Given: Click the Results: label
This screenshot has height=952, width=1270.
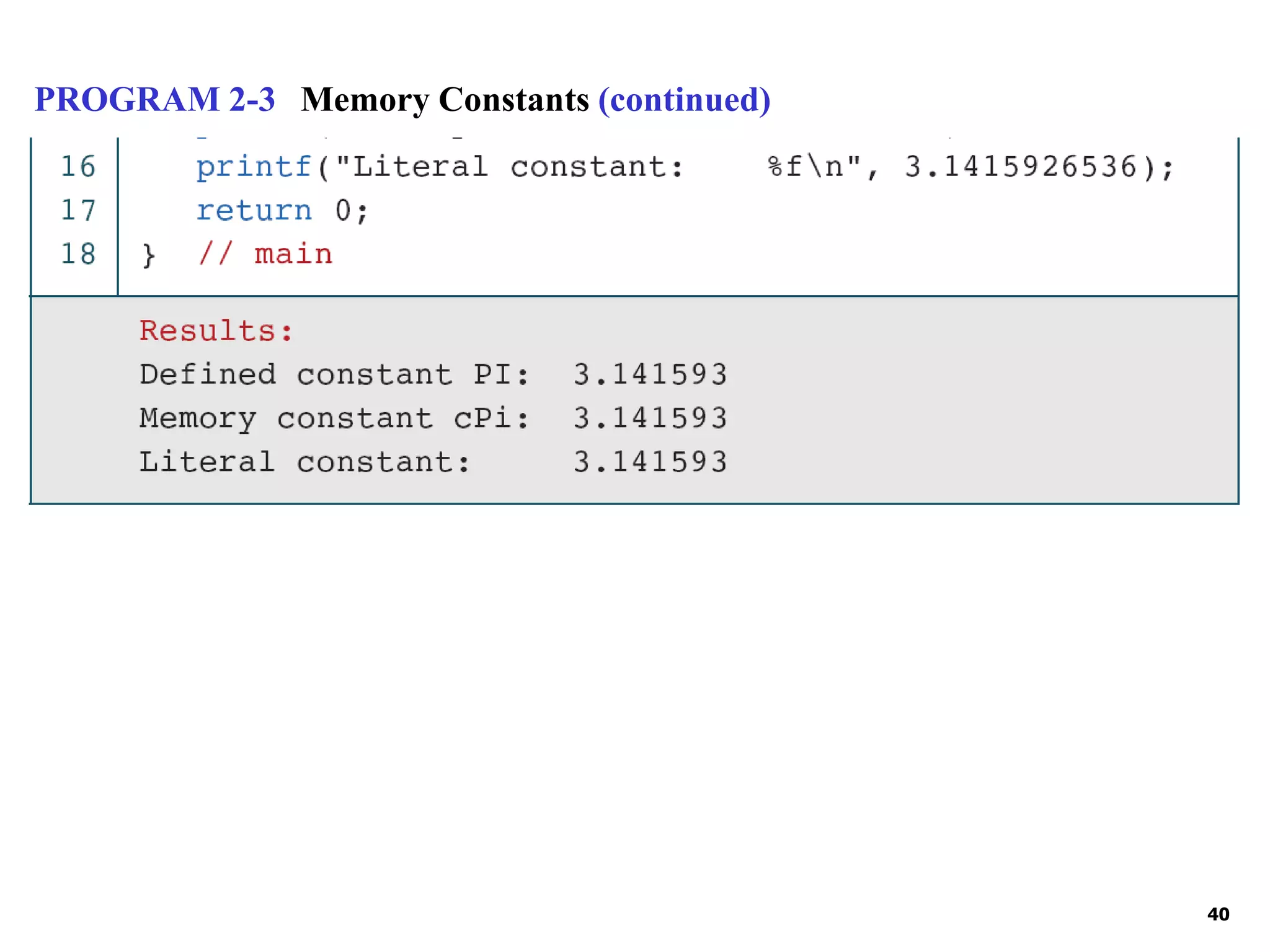Looking at the screenshot, I should pyautogui.click(x=216, y=331).
